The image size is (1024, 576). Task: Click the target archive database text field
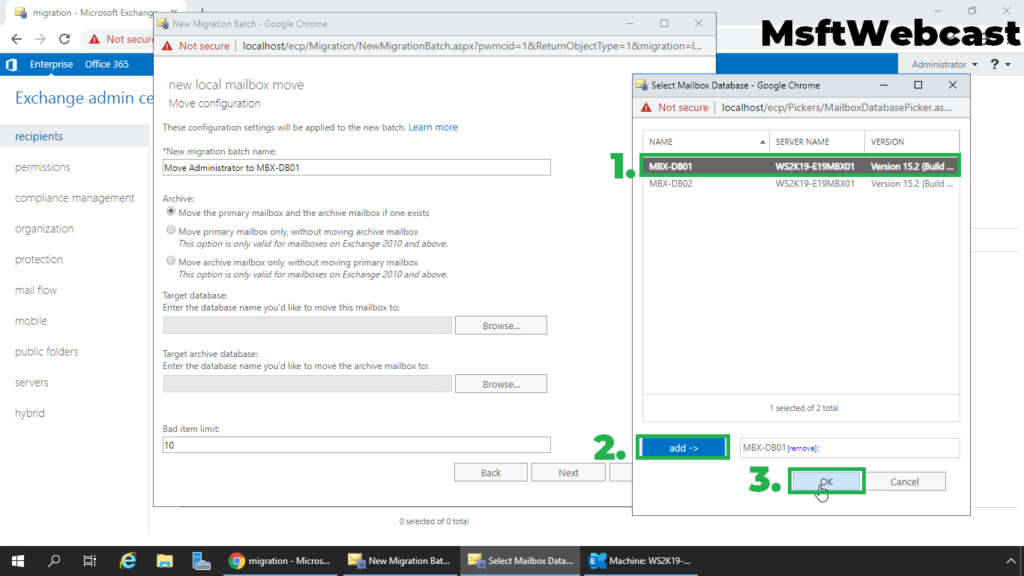(307, 384)
